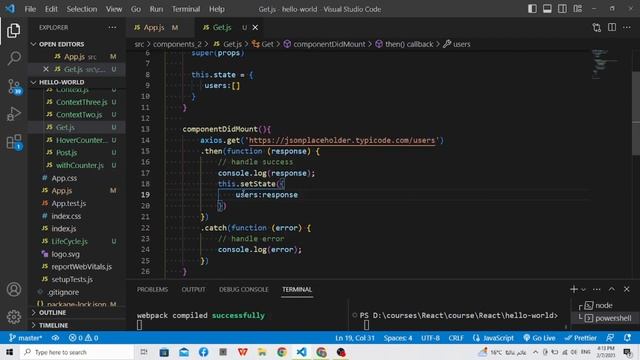Image resolution: width=640 pixels, height=360 pixels.
Task: Click Ln 19, Col 31 position indicator
Action: pos(355,338)
